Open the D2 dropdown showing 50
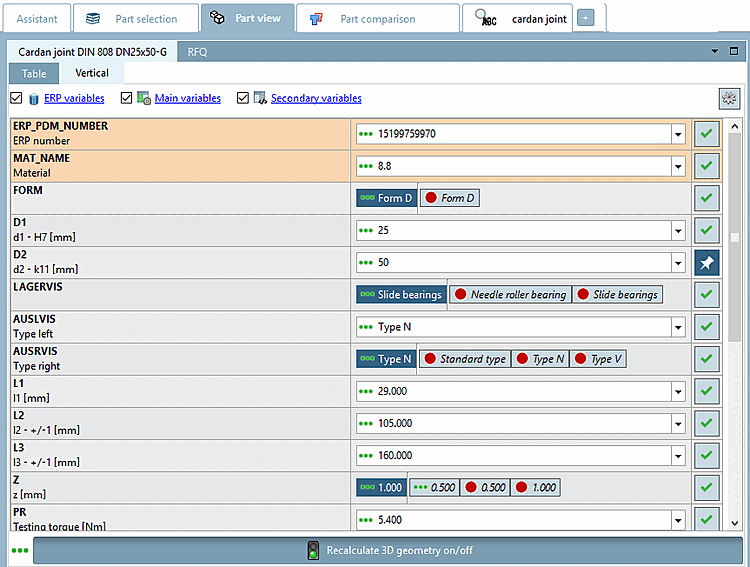This screenshot has height=567, width=750. [x=678, y=263]
